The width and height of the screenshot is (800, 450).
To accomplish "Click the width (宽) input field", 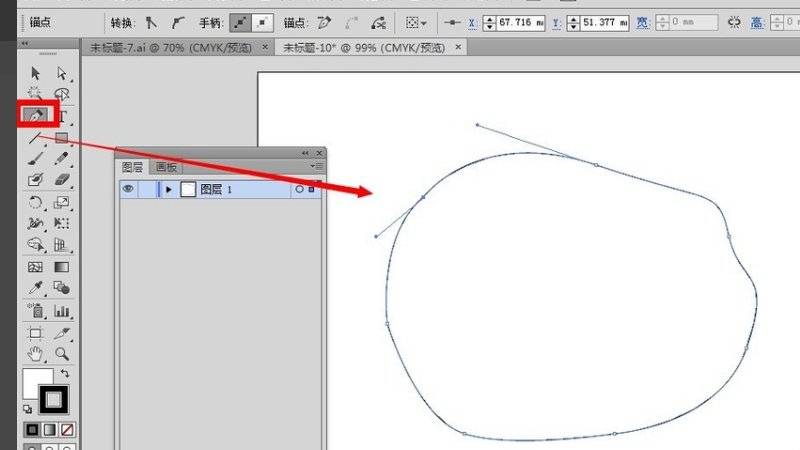I will pos(693,22).
